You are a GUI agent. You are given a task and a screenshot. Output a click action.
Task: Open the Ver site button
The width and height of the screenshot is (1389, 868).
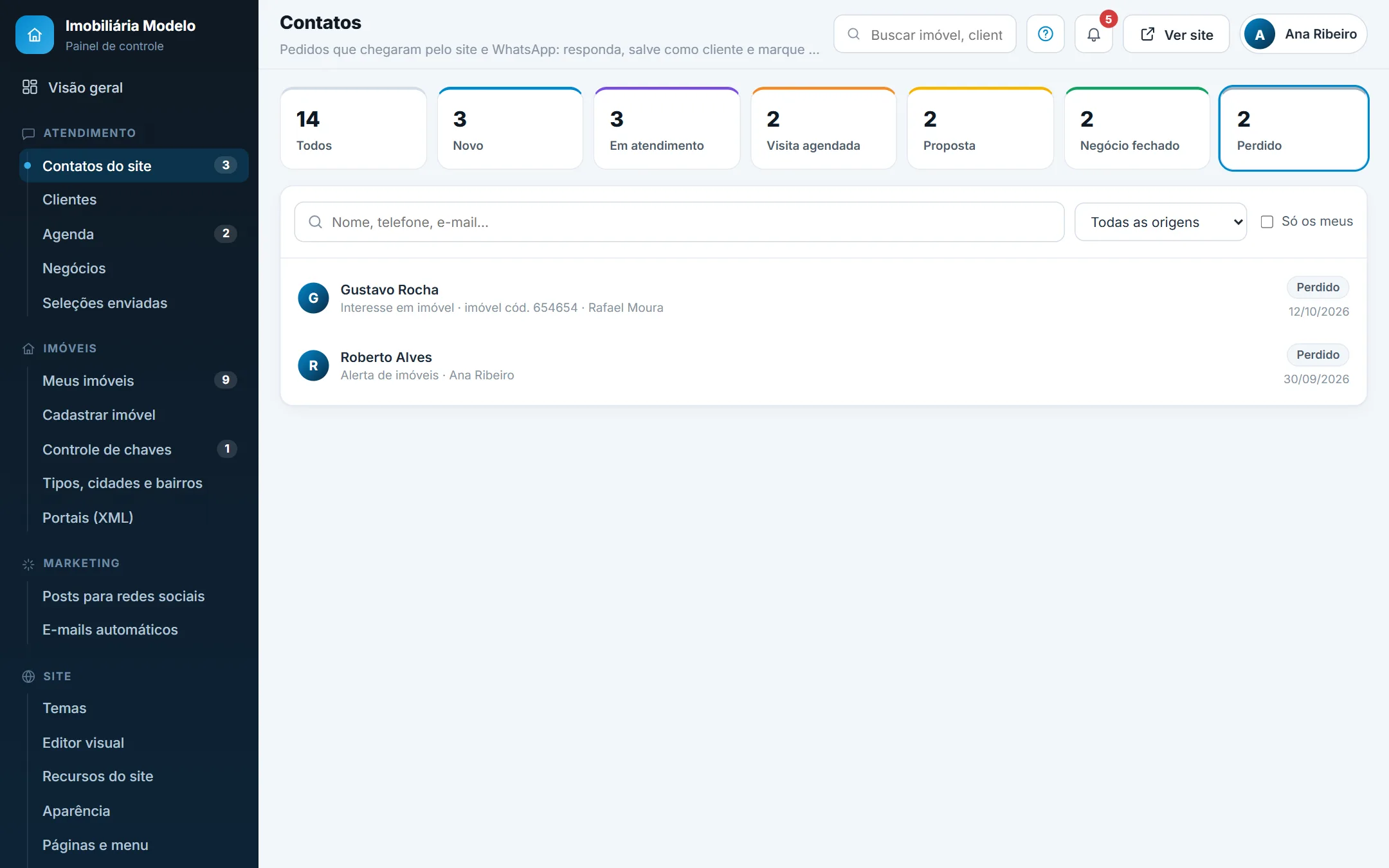(1176, 34)
